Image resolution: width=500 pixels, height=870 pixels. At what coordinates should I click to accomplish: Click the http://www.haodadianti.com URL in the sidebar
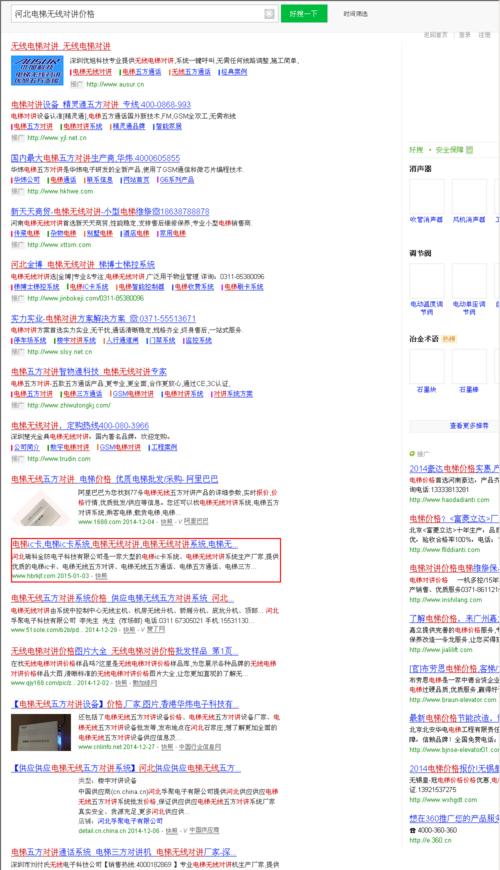click(450, 500)
